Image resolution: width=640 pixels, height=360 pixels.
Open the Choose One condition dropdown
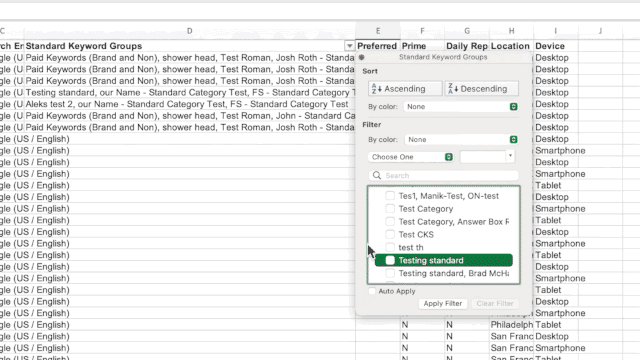click(411, 157)
